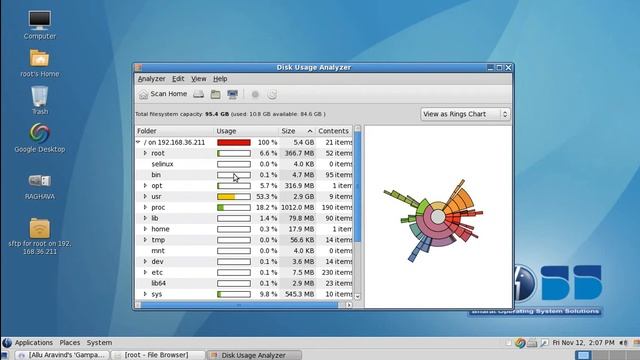Screen dimensions: 640x360
Task: Click the Scan Home toolbar button
Action: (x=163, y=94)
